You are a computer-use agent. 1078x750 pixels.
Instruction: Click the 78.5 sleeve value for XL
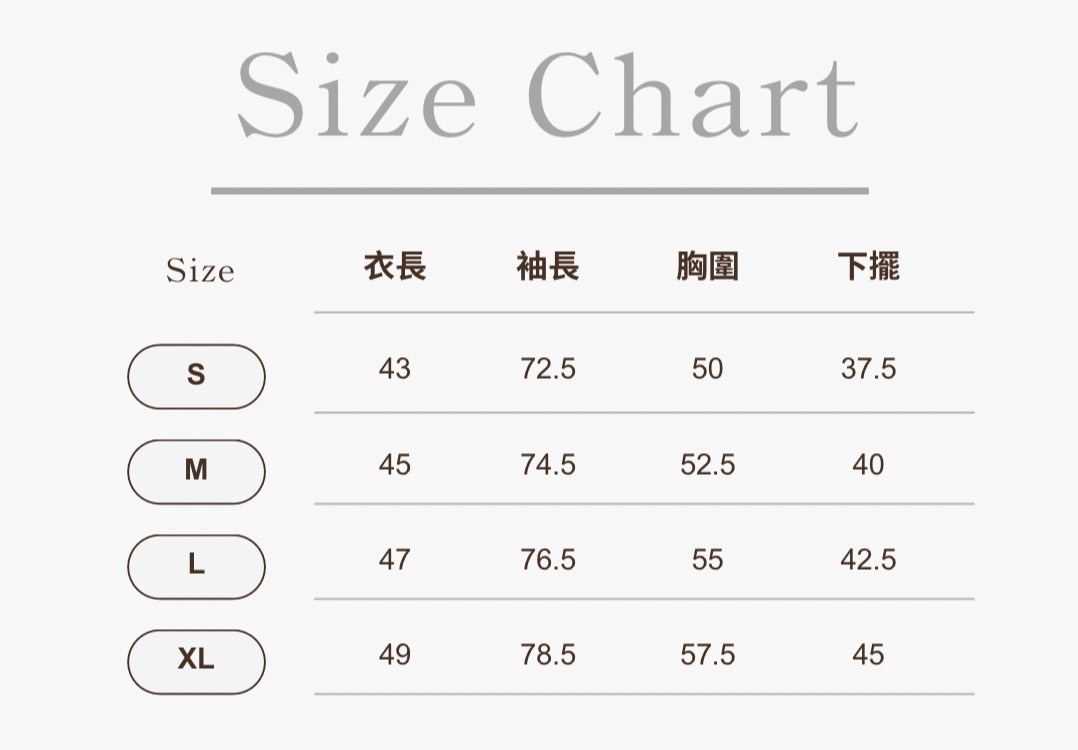click(x=548, y=655)
